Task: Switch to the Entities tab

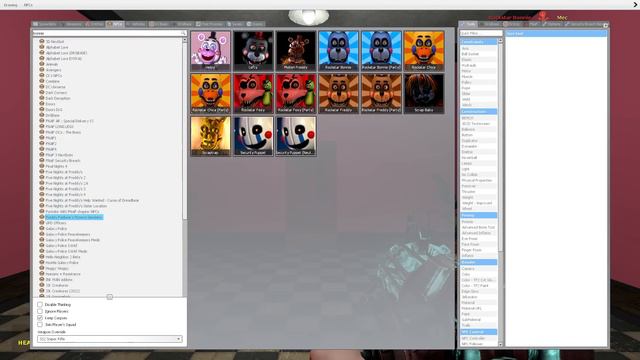Action: click(x=95, y=24)
